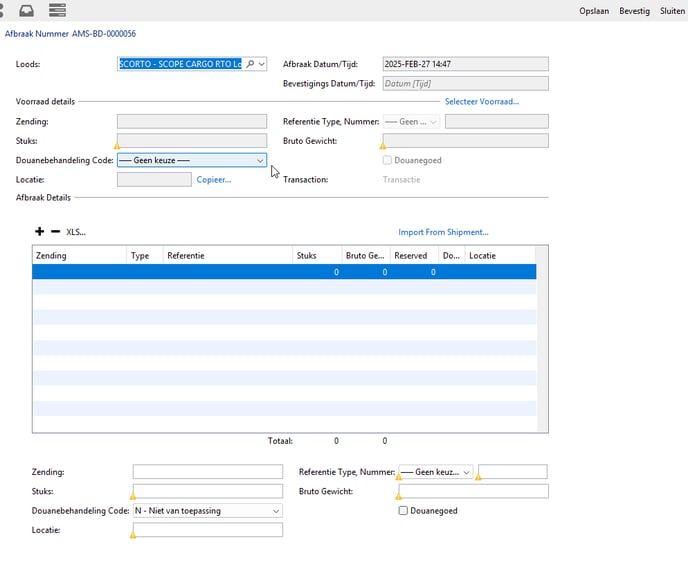Sort by the Zending column header
The height and width of the screenshot is (582, 688).
pos(79,255)
